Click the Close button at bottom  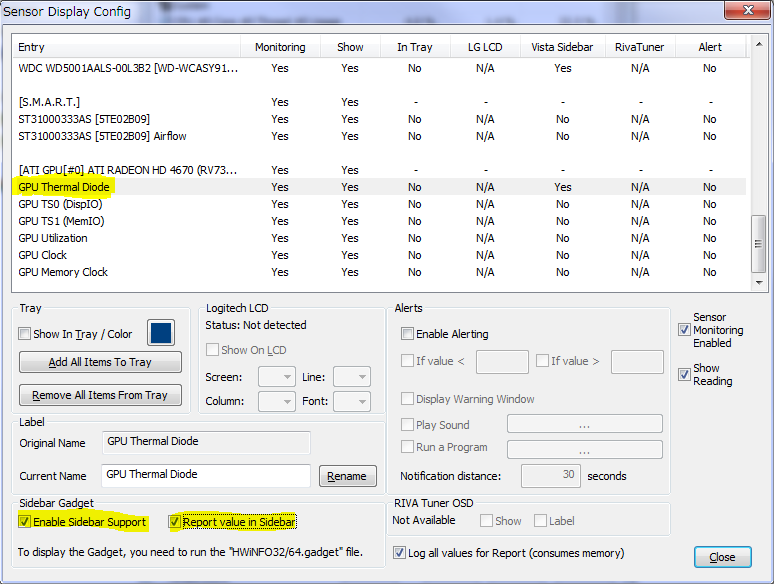click(722, 557)
